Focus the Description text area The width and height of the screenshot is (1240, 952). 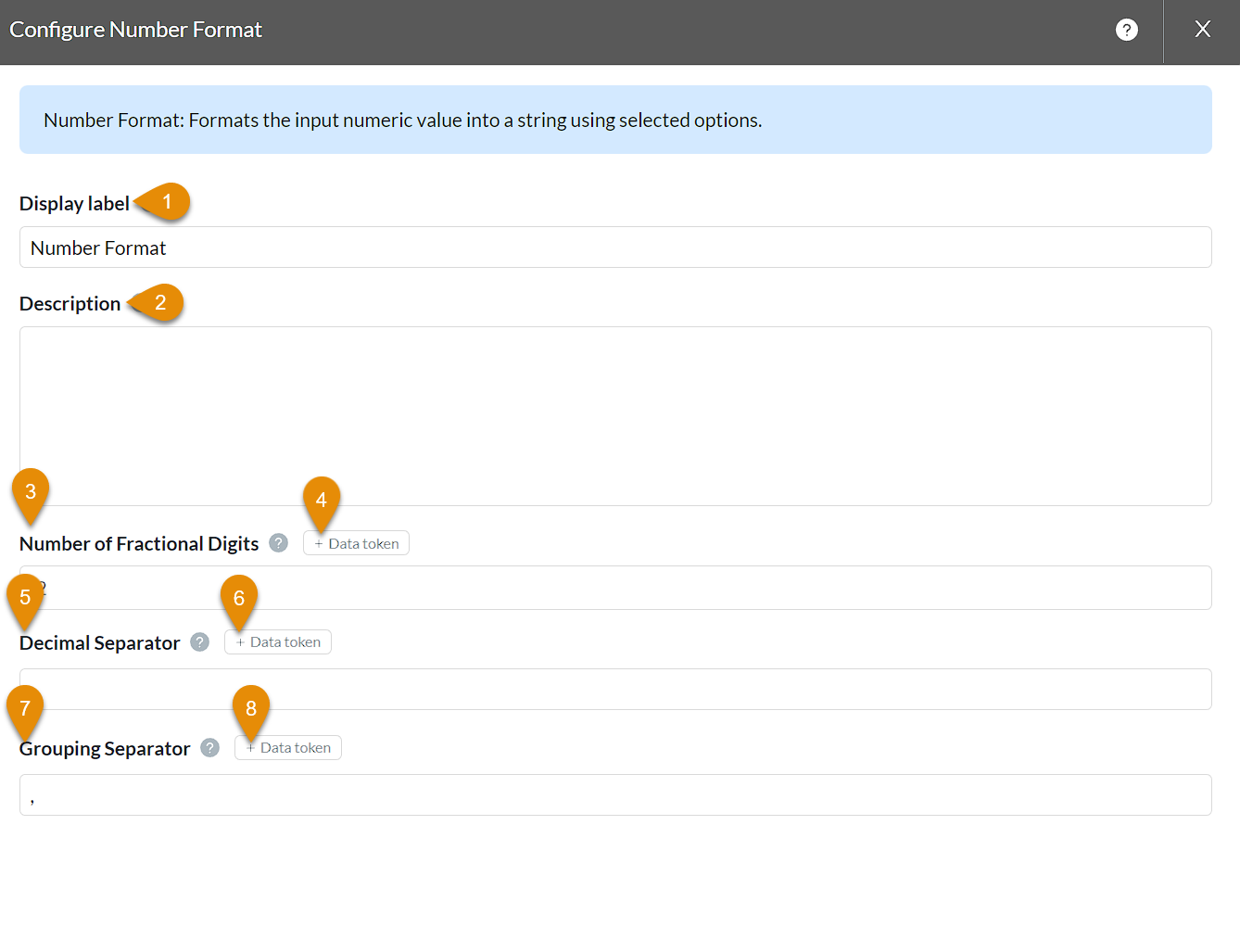615,415
